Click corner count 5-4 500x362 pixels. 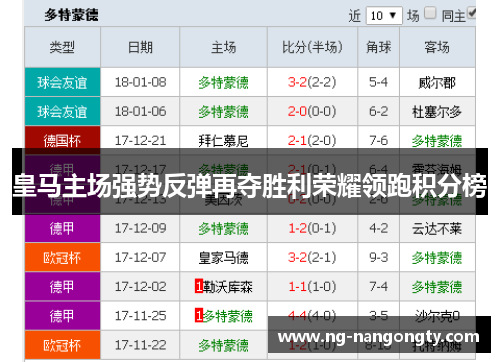[378, 82]
